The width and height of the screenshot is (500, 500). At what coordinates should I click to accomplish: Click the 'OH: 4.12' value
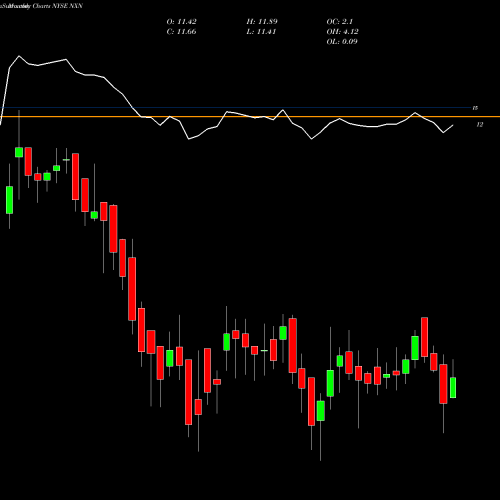(343, 32)
